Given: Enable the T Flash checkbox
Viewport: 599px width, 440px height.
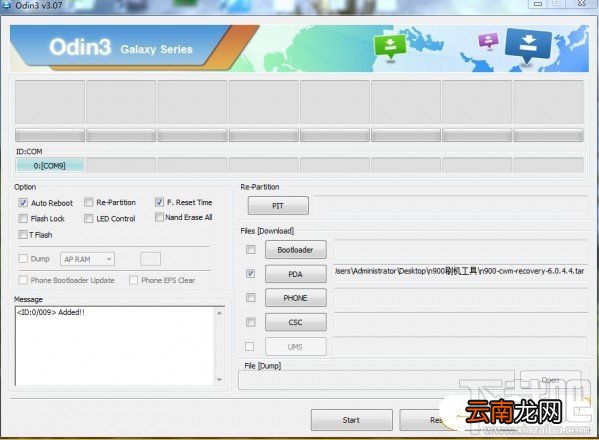Looking at the screenshot, I should tap(23, 235).
